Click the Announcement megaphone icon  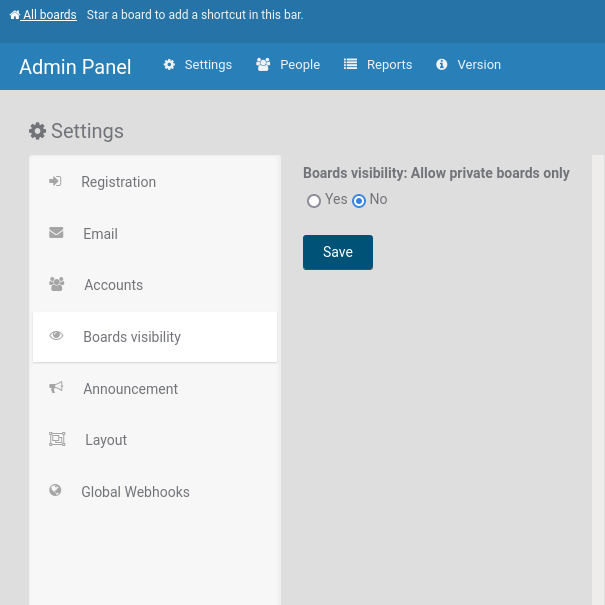[x=57, y=388]
